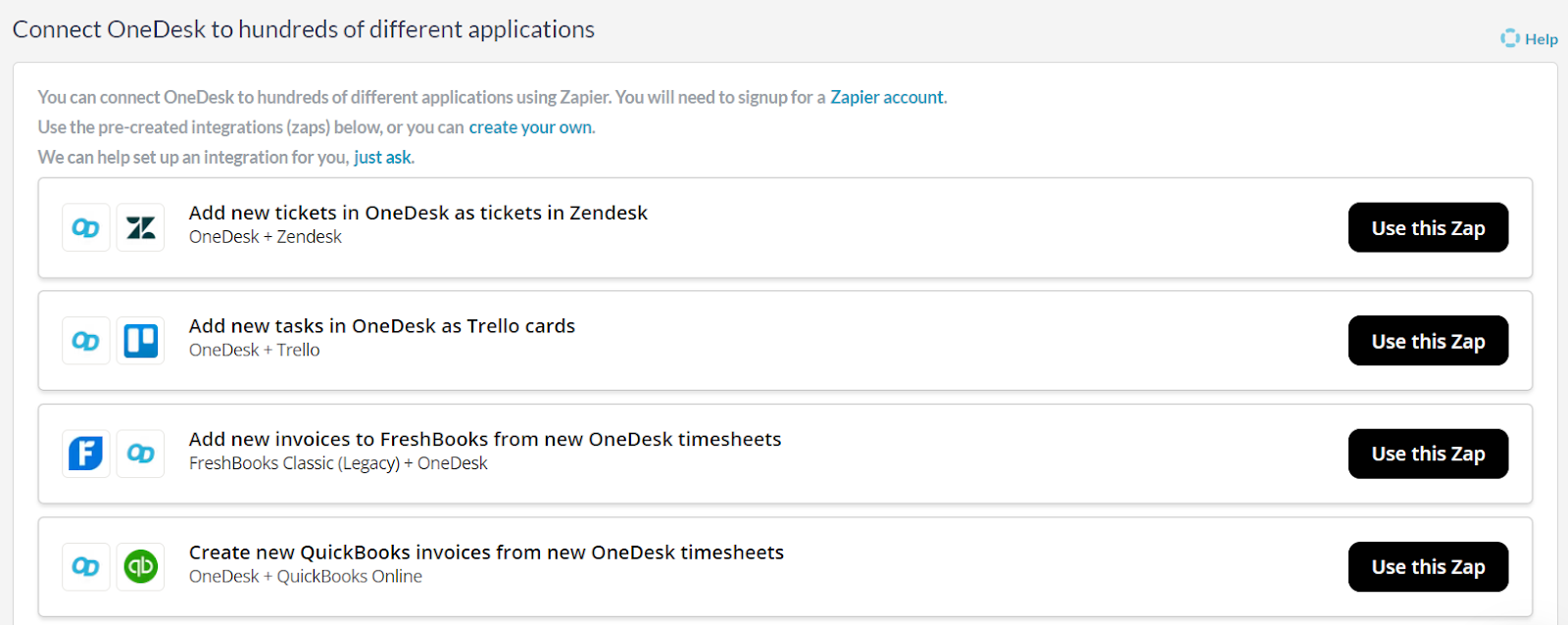The height and width of the screenshot is (625, 1568).
Task: Click the OneDesk icon in the Trello row
Action: point(86,341)
